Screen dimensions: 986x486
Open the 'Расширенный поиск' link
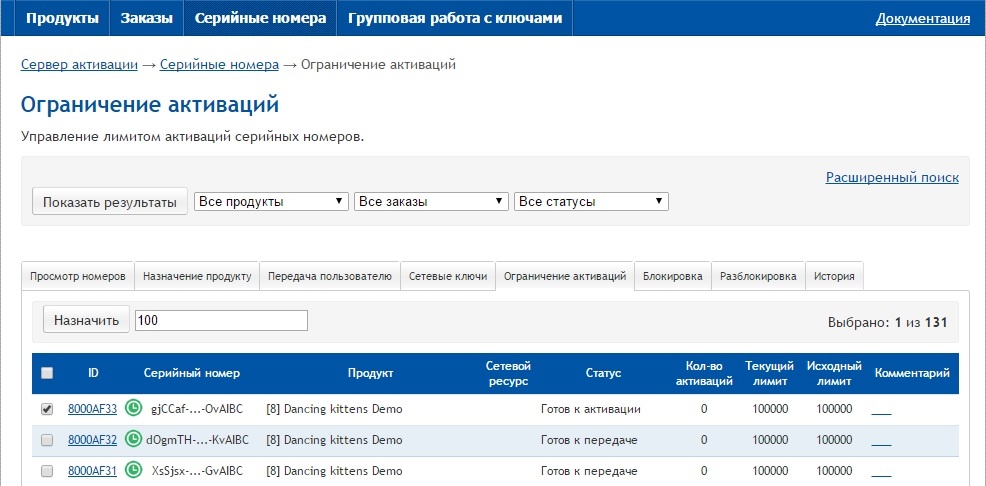[x=892, y=177]
